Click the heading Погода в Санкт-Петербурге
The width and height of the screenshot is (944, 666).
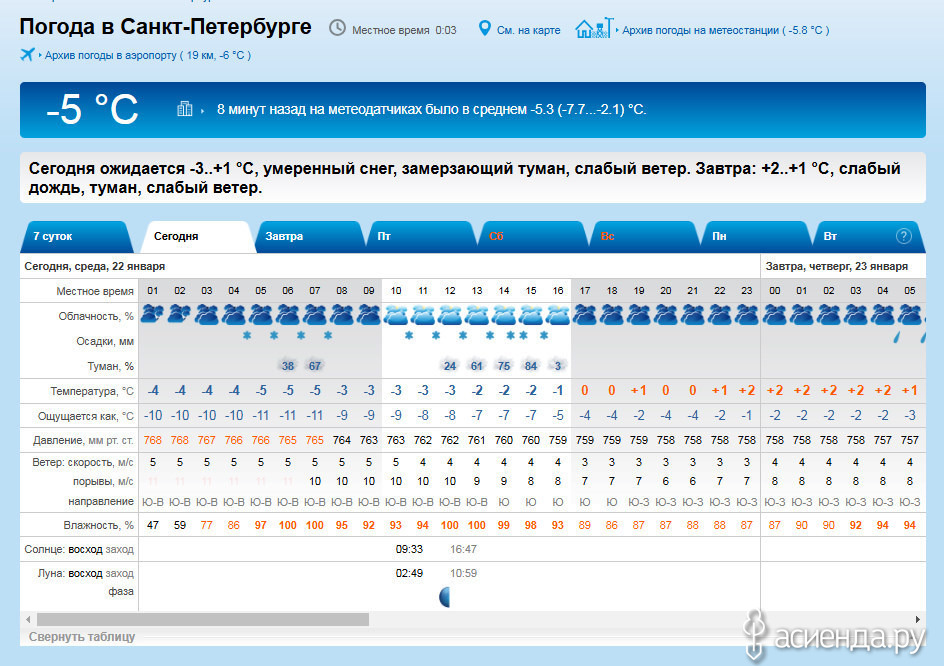tap(166, 27)
